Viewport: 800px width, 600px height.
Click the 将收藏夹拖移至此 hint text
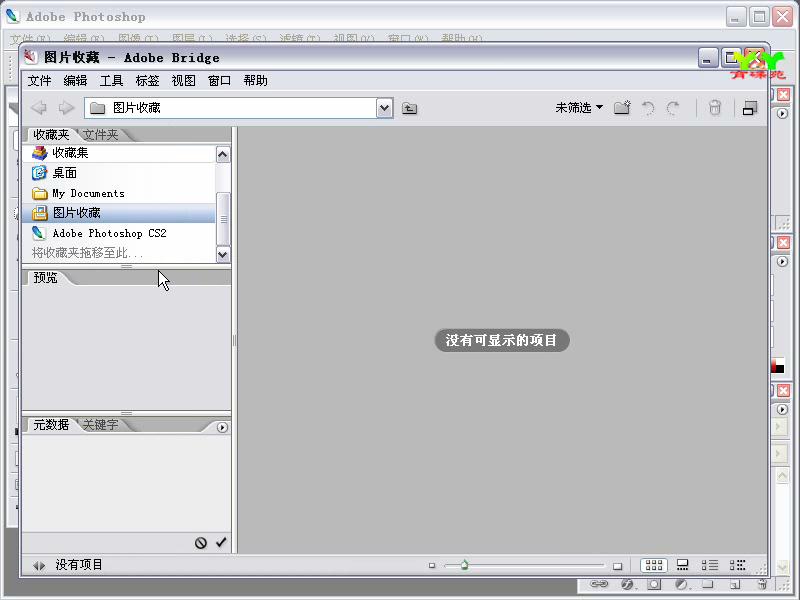click(87, 253)
